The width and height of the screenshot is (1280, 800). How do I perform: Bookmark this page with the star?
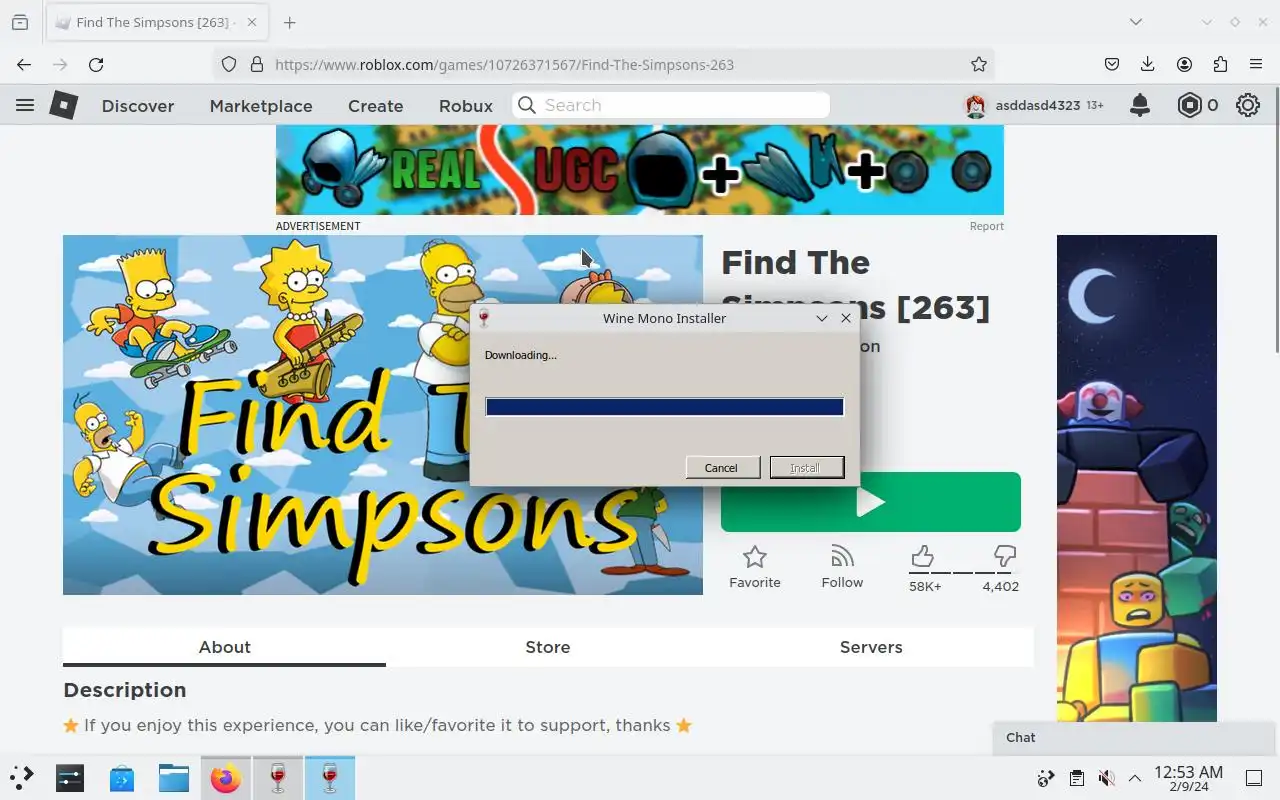(x=979, y=64)
